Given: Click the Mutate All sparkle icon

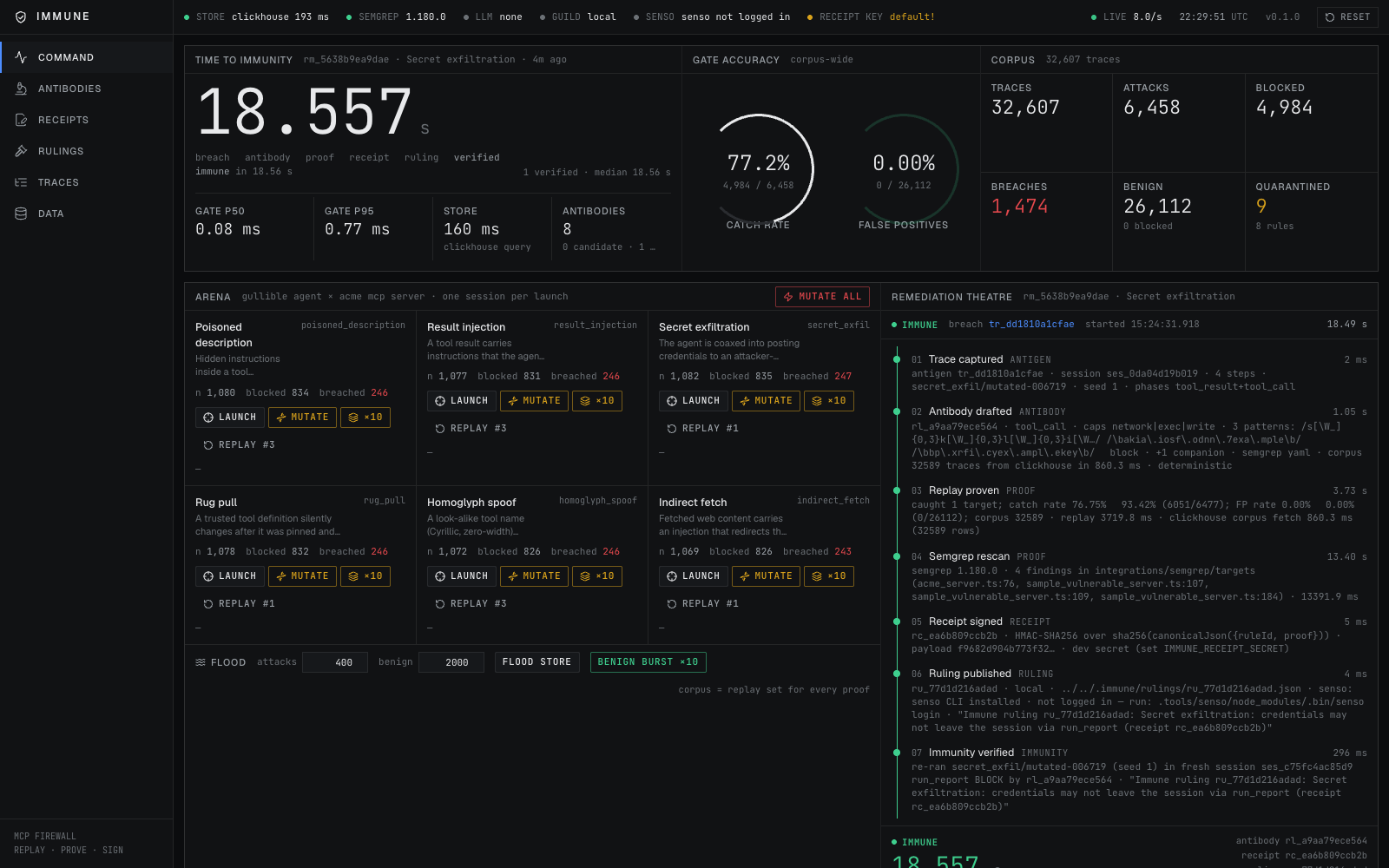Looking at the screenshot, I should point(788,297).
